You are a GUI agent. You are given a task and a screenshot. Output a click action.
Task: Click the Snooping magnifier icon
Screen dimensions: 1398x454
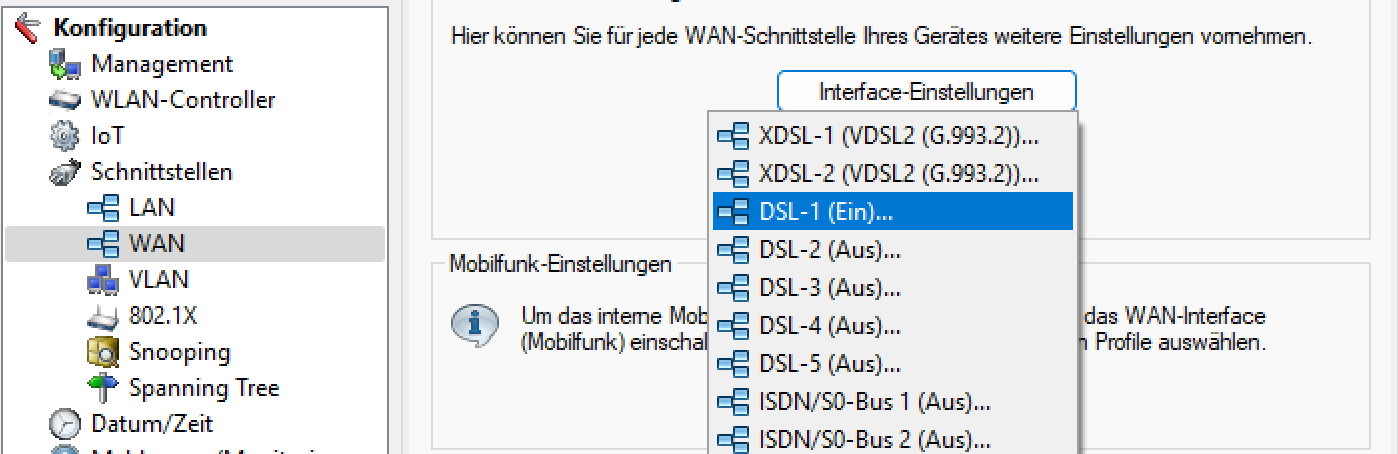click(x=103, y=352)
